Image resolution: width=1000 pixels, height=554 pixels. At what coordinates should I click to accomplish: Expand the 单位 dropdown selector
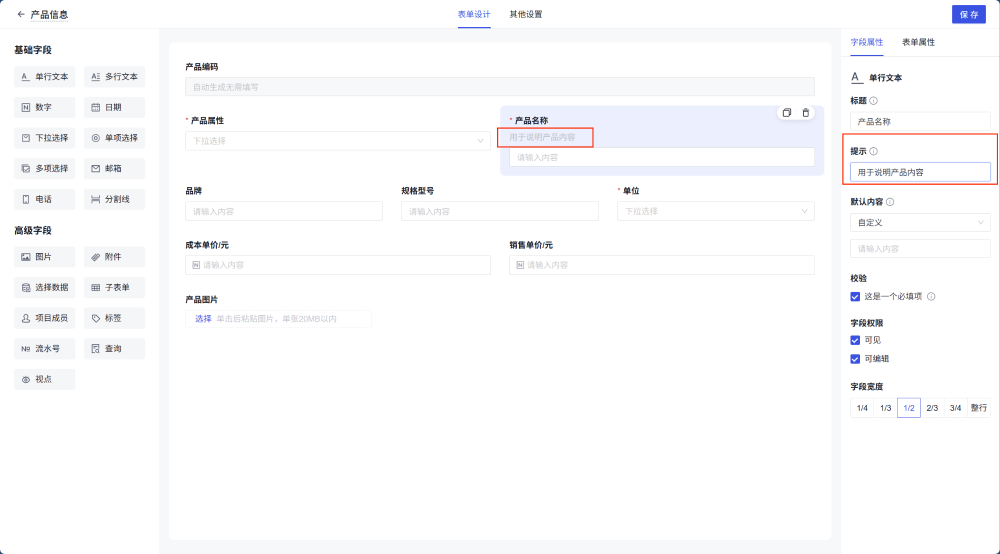(716, 211)
